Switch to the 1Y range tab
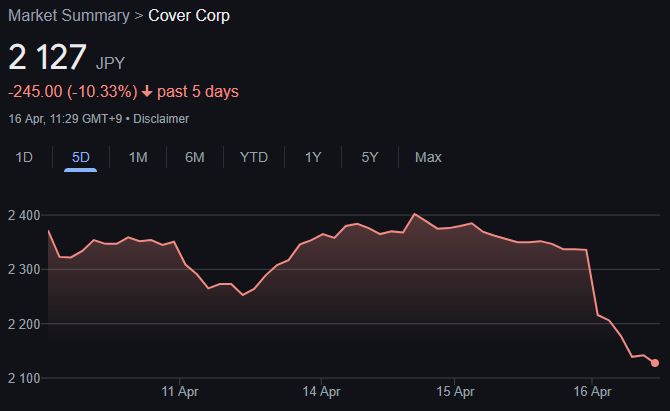670x411 pixels. [313, 157]
